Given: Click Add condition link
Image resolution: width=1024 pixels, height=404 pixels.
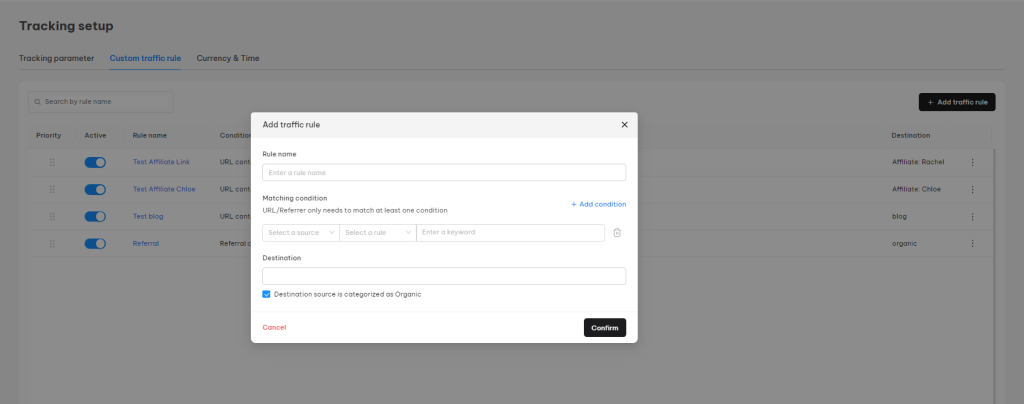Looking at the screenshot, I should 598,204.
